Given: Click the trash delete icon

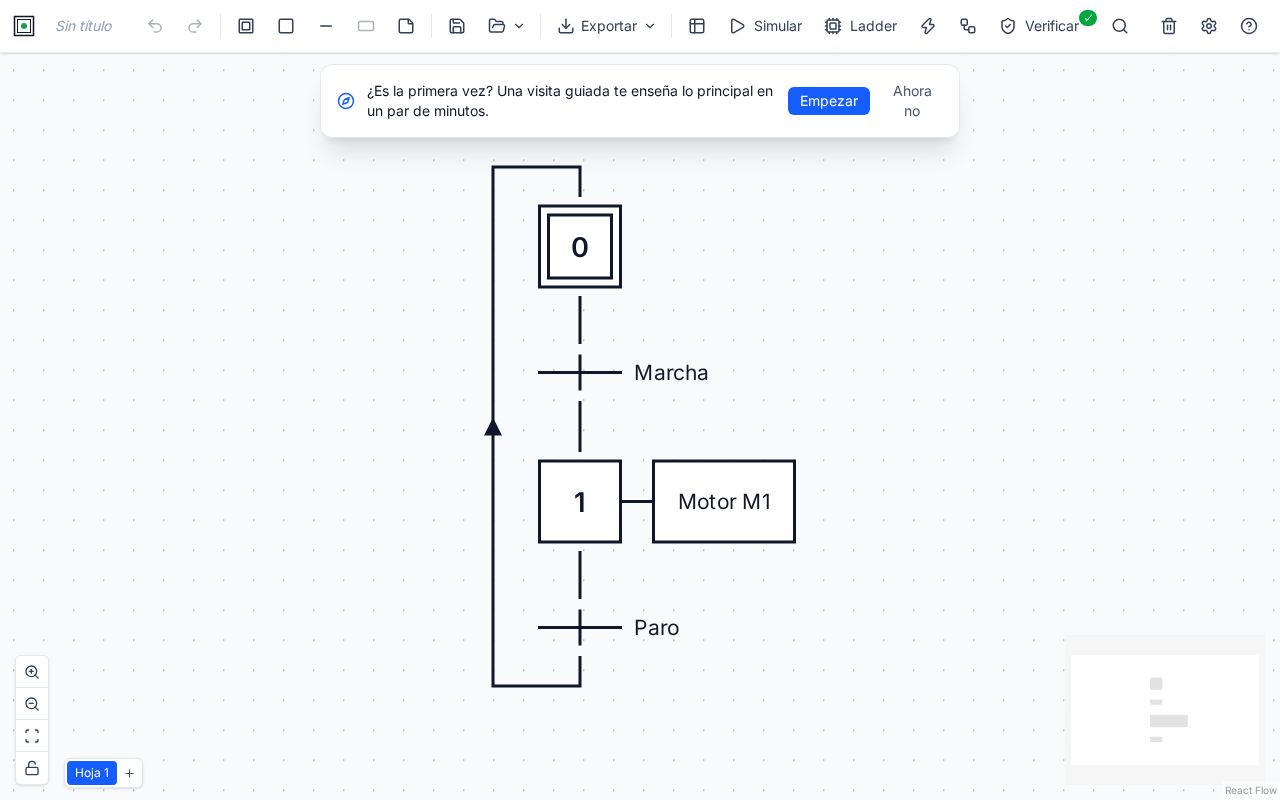Looking at the screenshot, I should click(1169, 26).
